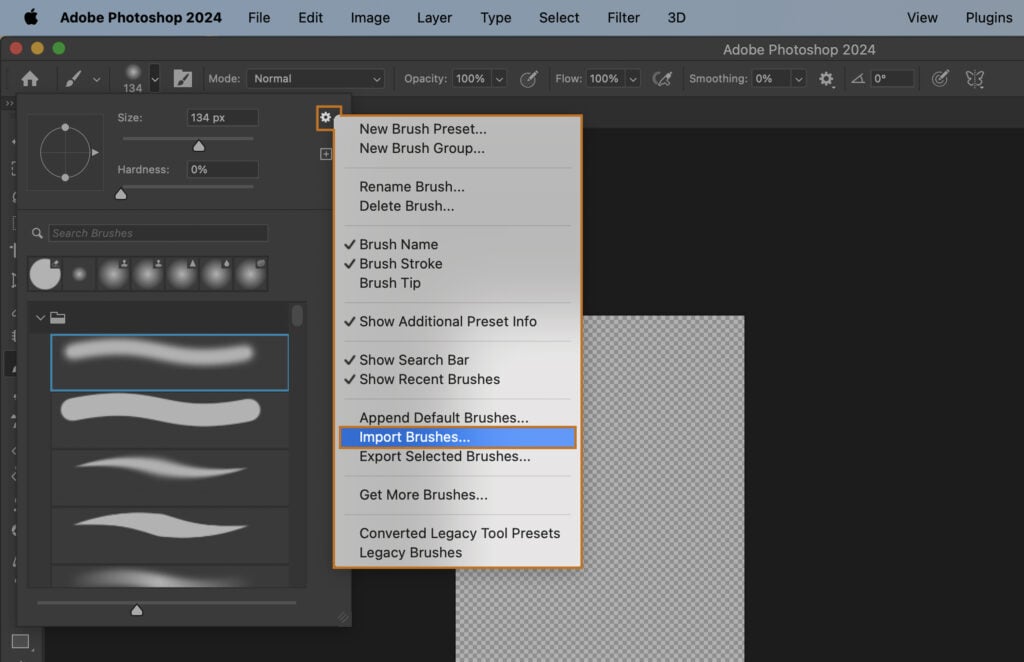The width and height of the screenshot is (1024, 662).
Task: Open the Home screen
Action: coord(32,78)
